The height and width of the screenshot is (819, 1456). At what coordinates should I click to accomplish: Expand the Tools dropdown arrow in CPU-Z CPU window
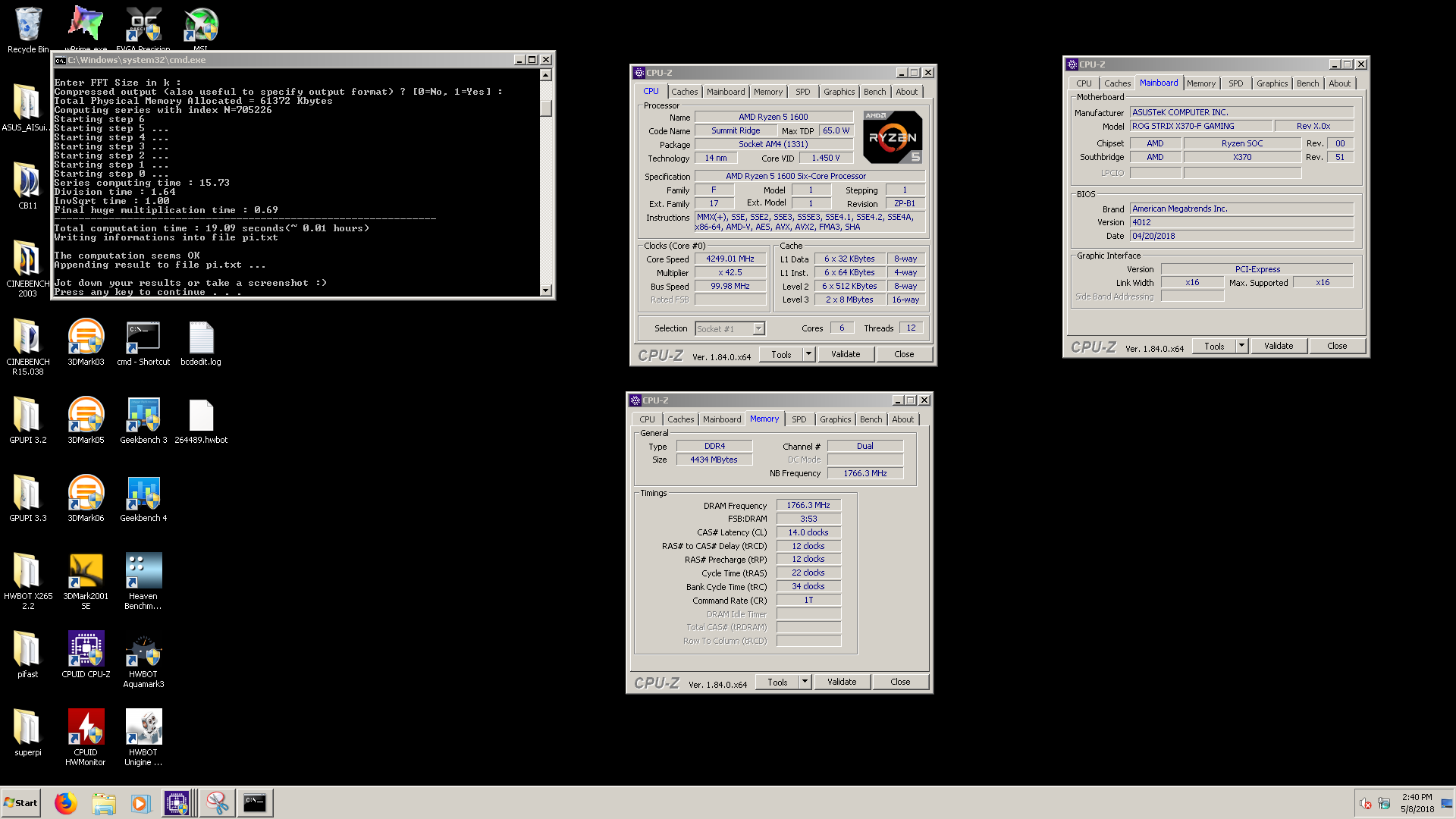808,354
